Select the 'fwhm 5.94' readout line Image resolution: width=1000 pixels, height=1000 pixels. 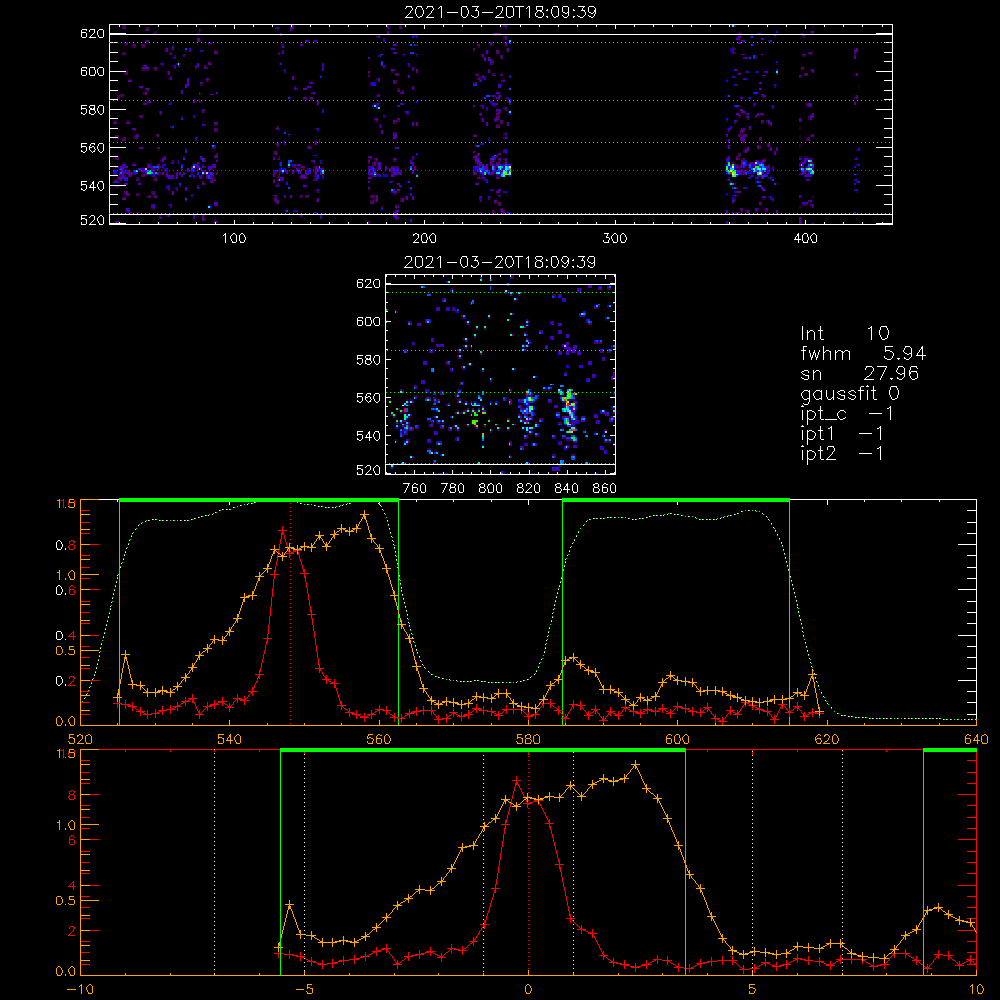(863, 353)
